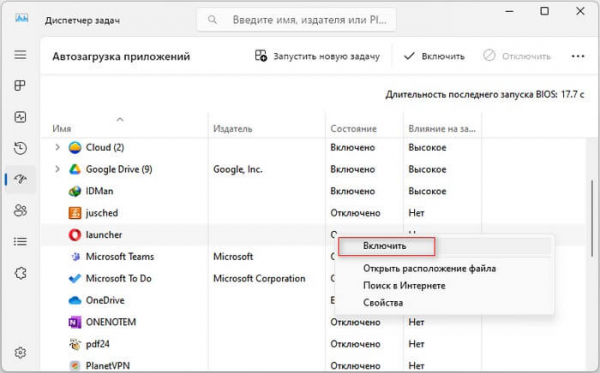Choose Открыть расположение файла in context menu

(x=429, y=269)
